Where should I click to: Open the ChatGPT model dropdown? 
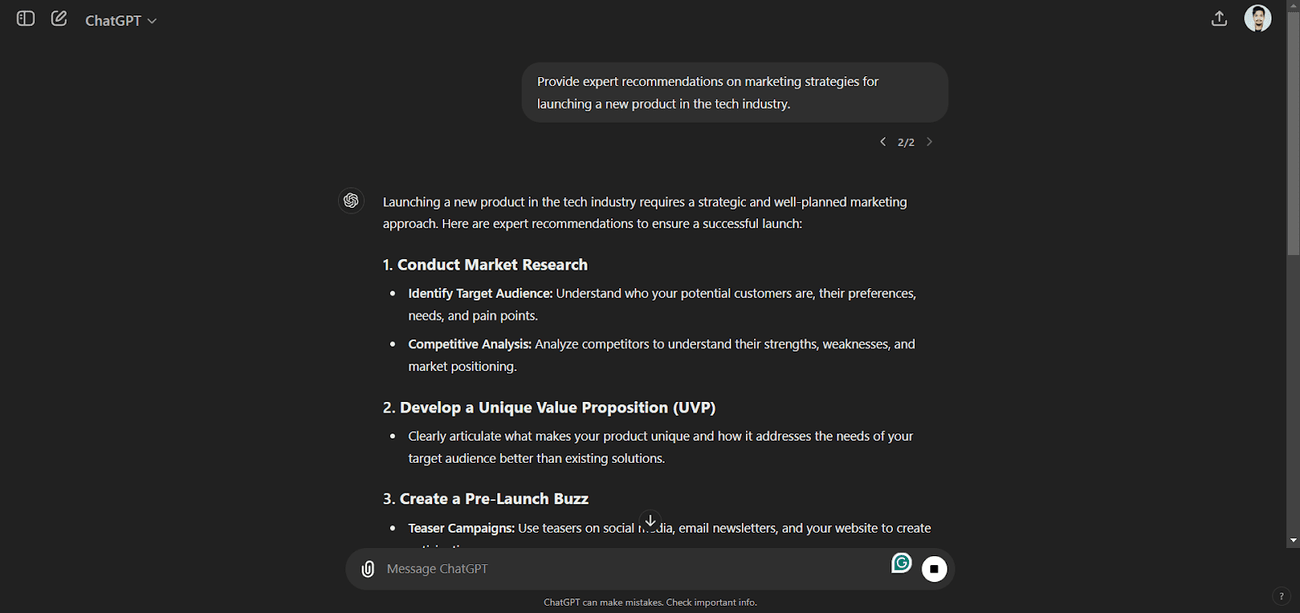point(121,20)
